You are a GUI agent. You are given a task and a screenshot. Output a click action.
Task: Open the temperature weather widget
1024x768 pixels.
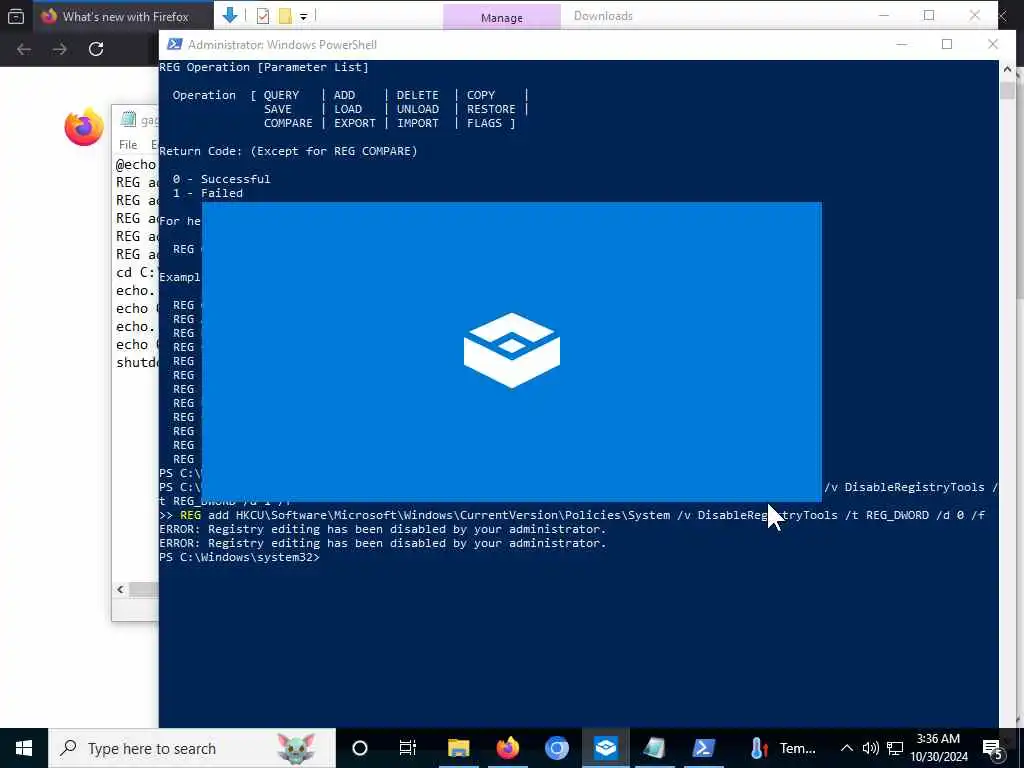pyautogui.click(x=782, y=748)
